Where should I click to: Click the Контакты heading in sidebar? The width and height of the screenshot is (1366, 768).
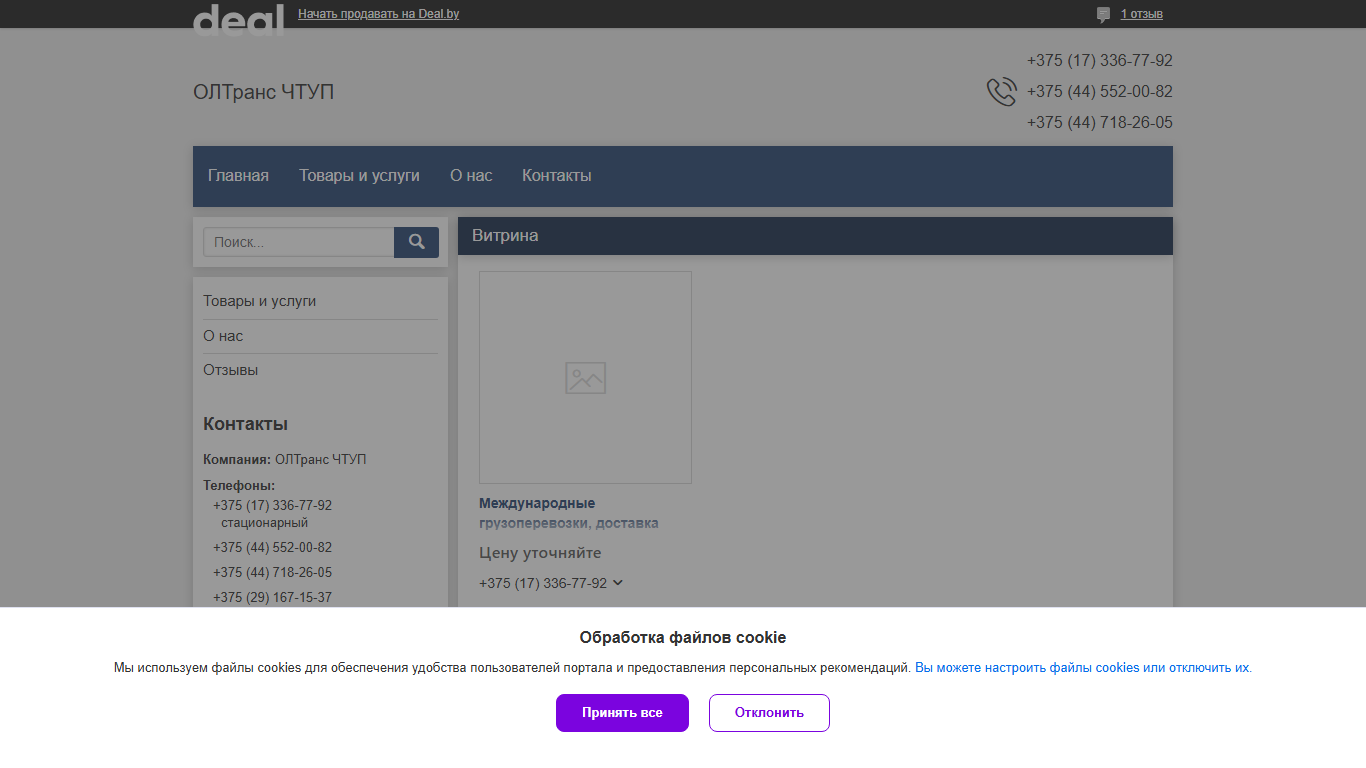(245, 424)
